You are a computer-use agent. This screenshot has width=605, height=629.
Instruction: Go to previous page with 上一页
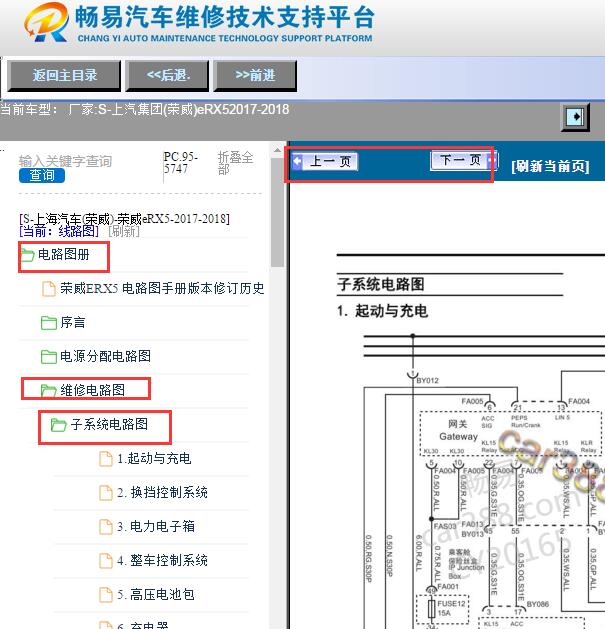coord(325,161)
